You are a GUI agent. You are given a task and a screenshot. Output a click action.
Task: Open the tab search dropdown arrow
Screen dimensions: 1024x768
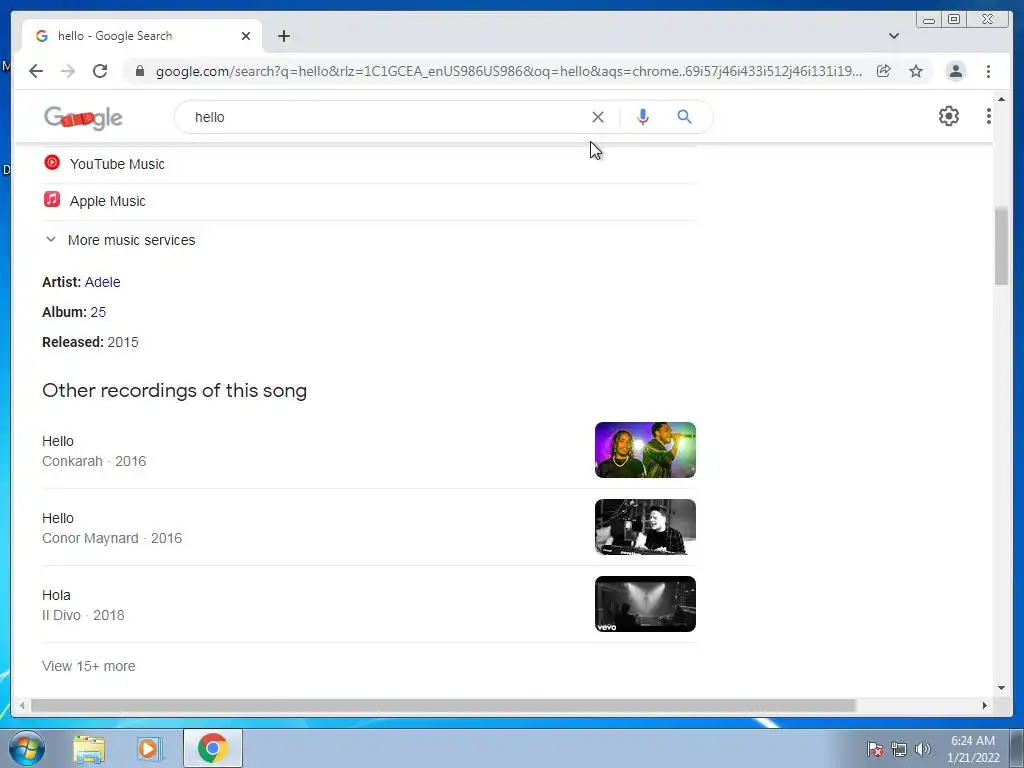pyautogui.click(x=894, y=36)
